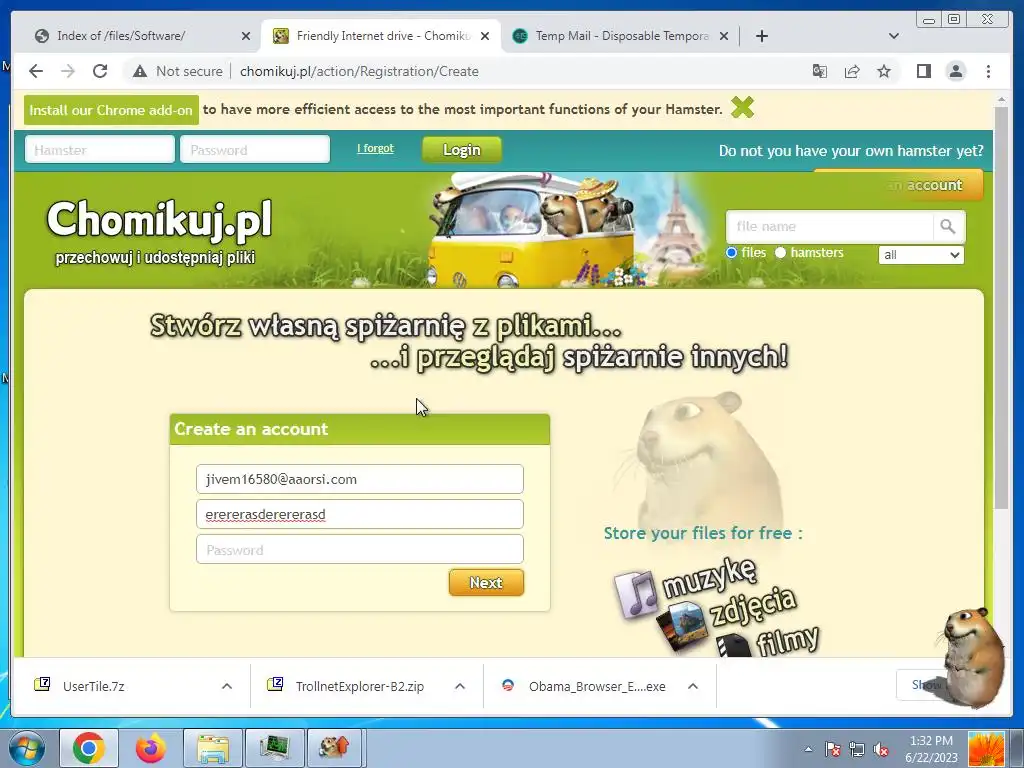Launch Firefox from the taskbar
The image size is (1024, 768).
pos(150,748)
